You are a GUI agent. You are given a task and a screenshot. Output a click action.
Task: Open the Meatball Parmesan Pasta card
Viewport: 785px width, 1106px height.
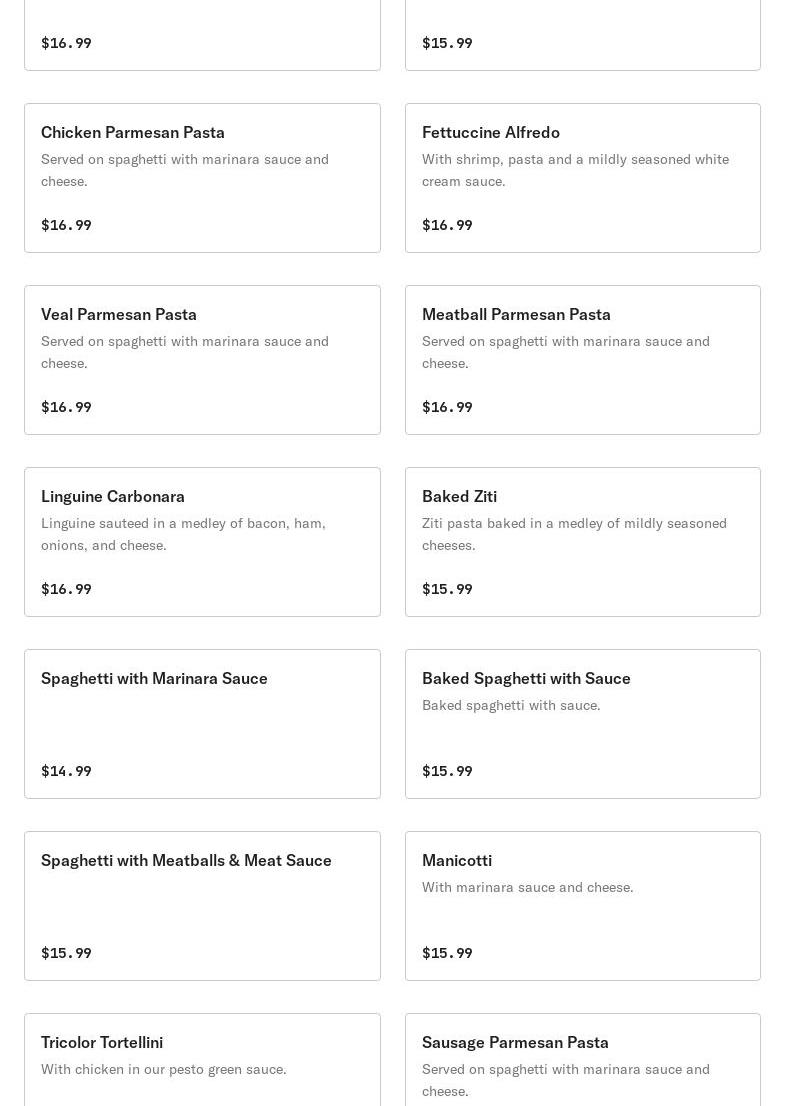516,314
